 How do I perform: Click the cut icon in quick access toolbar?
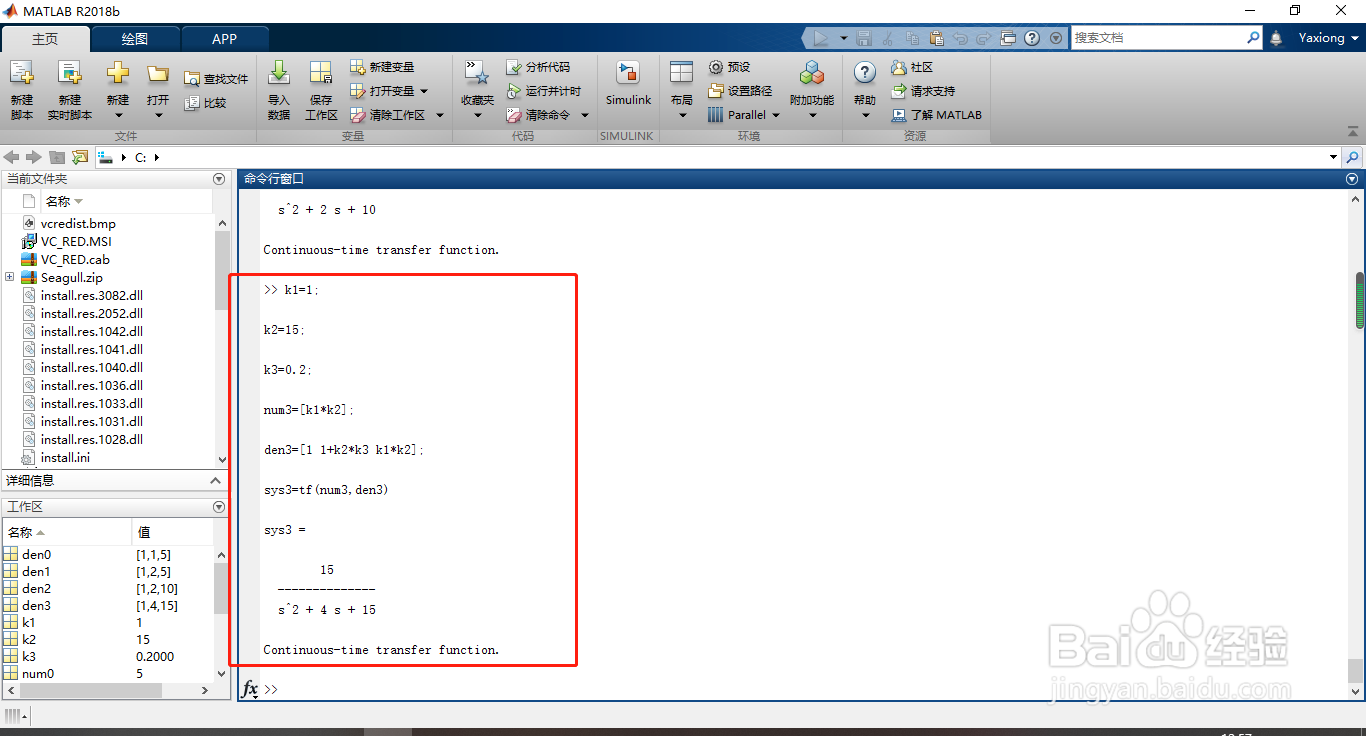pos(888,38)
